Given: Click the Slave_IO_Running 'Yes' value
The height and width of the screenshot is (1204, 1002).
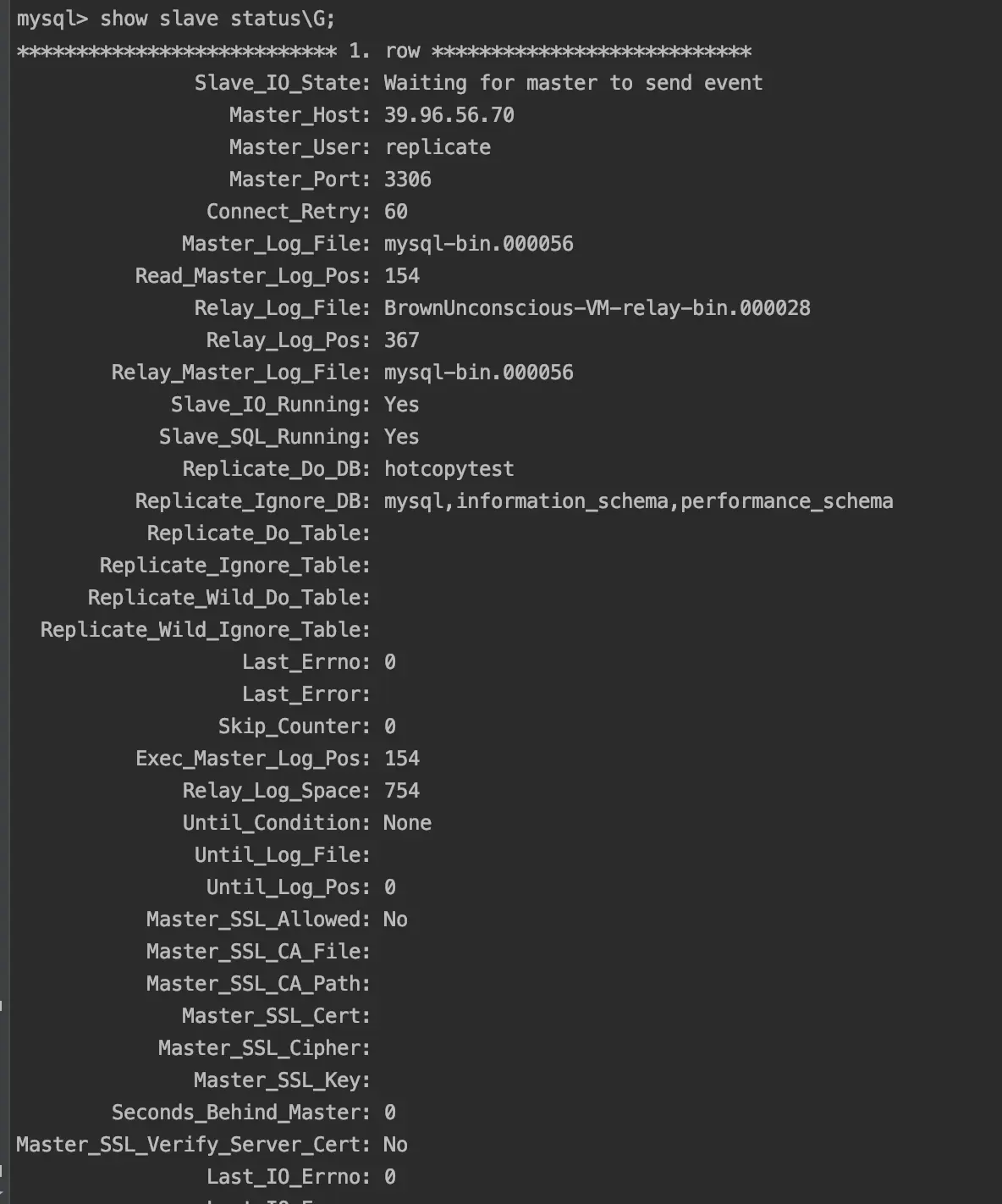Looking at the screenshot, I should click(401, 405).
